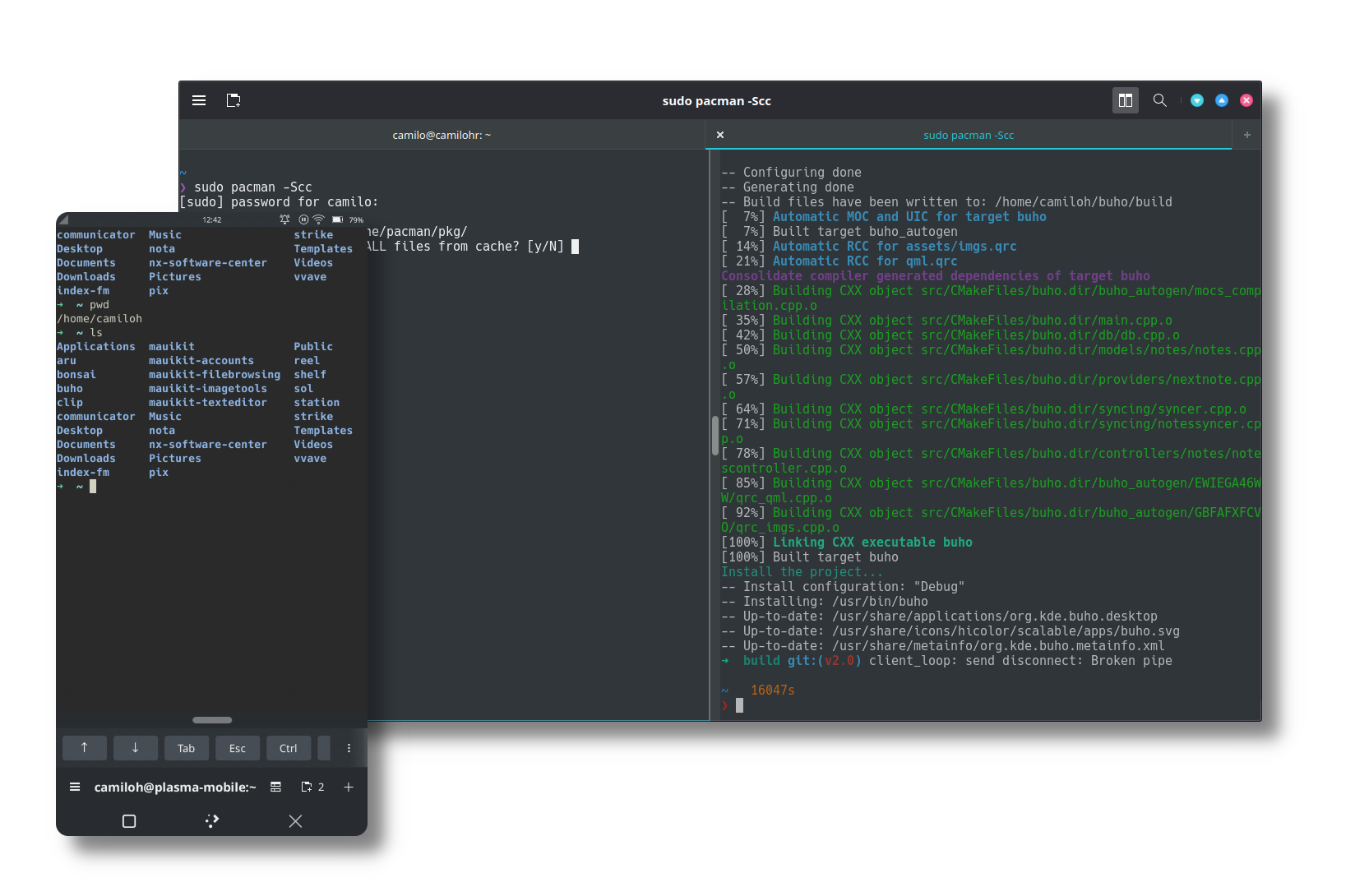Tap the notification bell in the status bar

point(284,219)
